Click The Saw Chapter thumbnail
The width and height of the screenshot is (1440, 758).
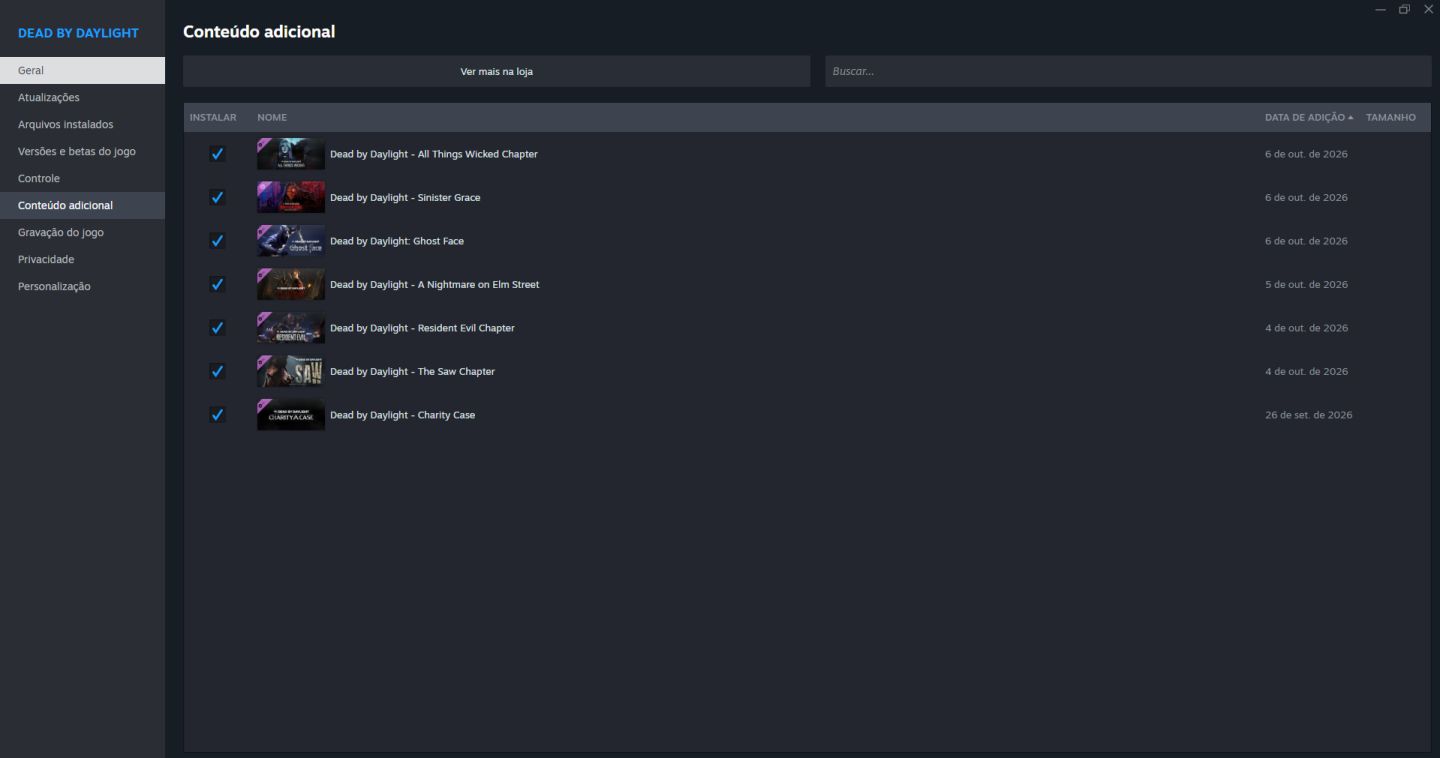click(291, 371)
